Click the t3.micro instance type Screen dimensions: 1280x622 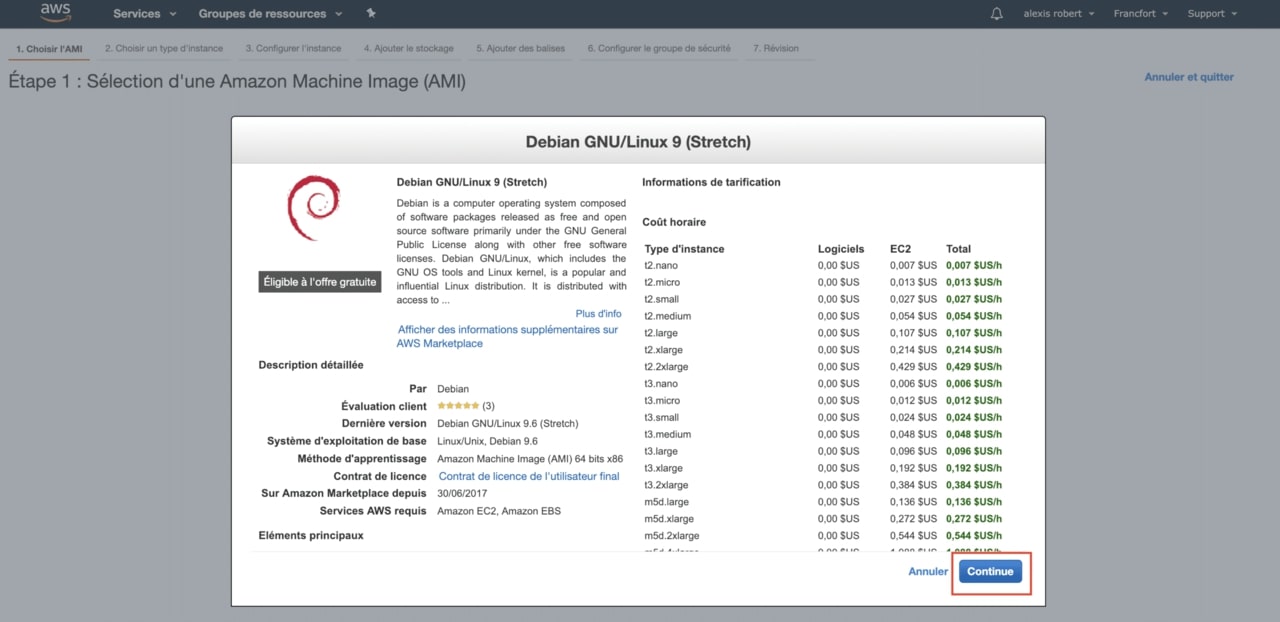pos(662,401)
